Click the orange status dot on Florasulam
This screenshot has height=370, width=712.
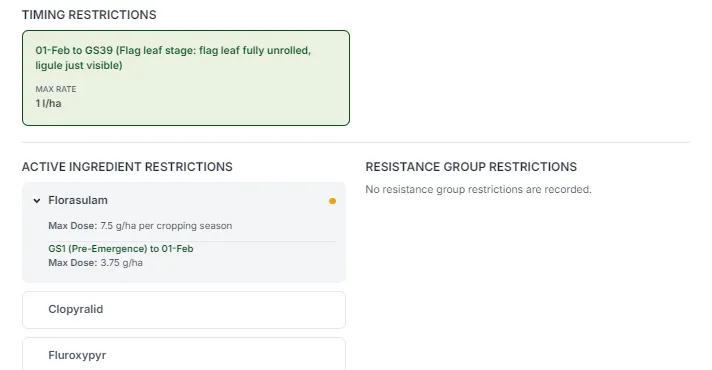click(x=332, y=201)
